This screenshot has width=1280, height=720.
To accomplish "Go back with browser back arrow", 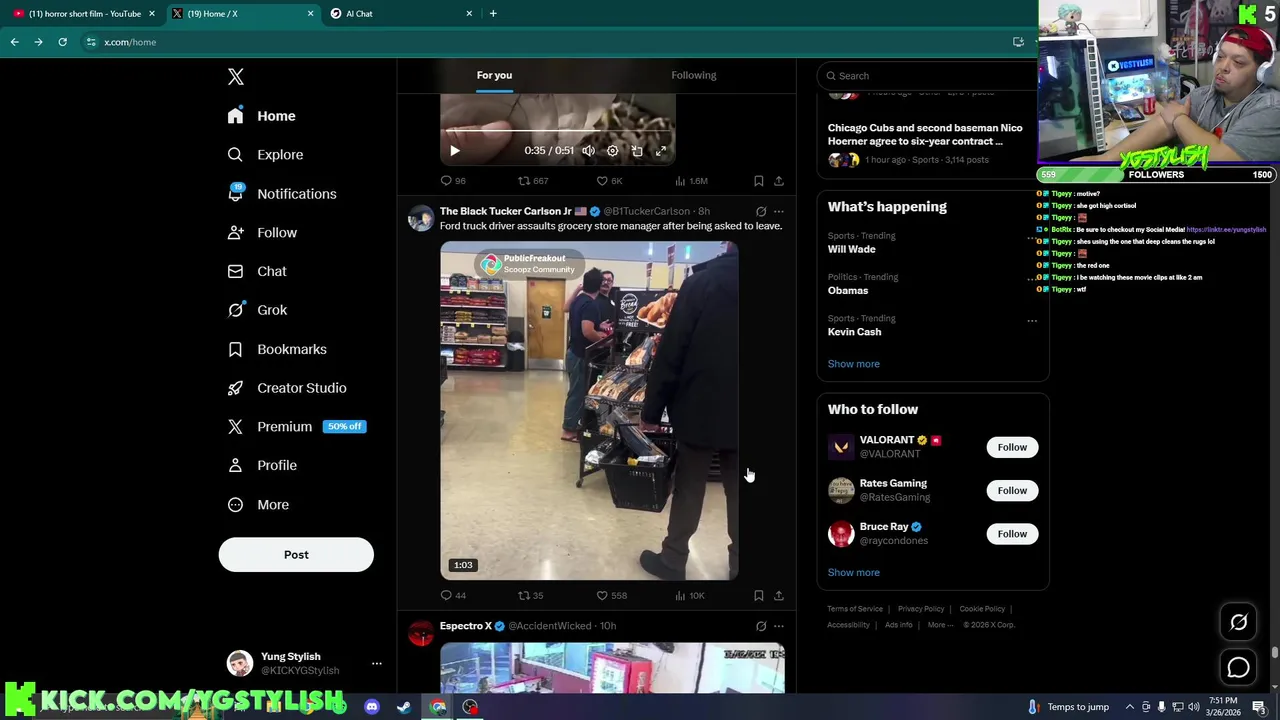I will [x=14, y=42].
